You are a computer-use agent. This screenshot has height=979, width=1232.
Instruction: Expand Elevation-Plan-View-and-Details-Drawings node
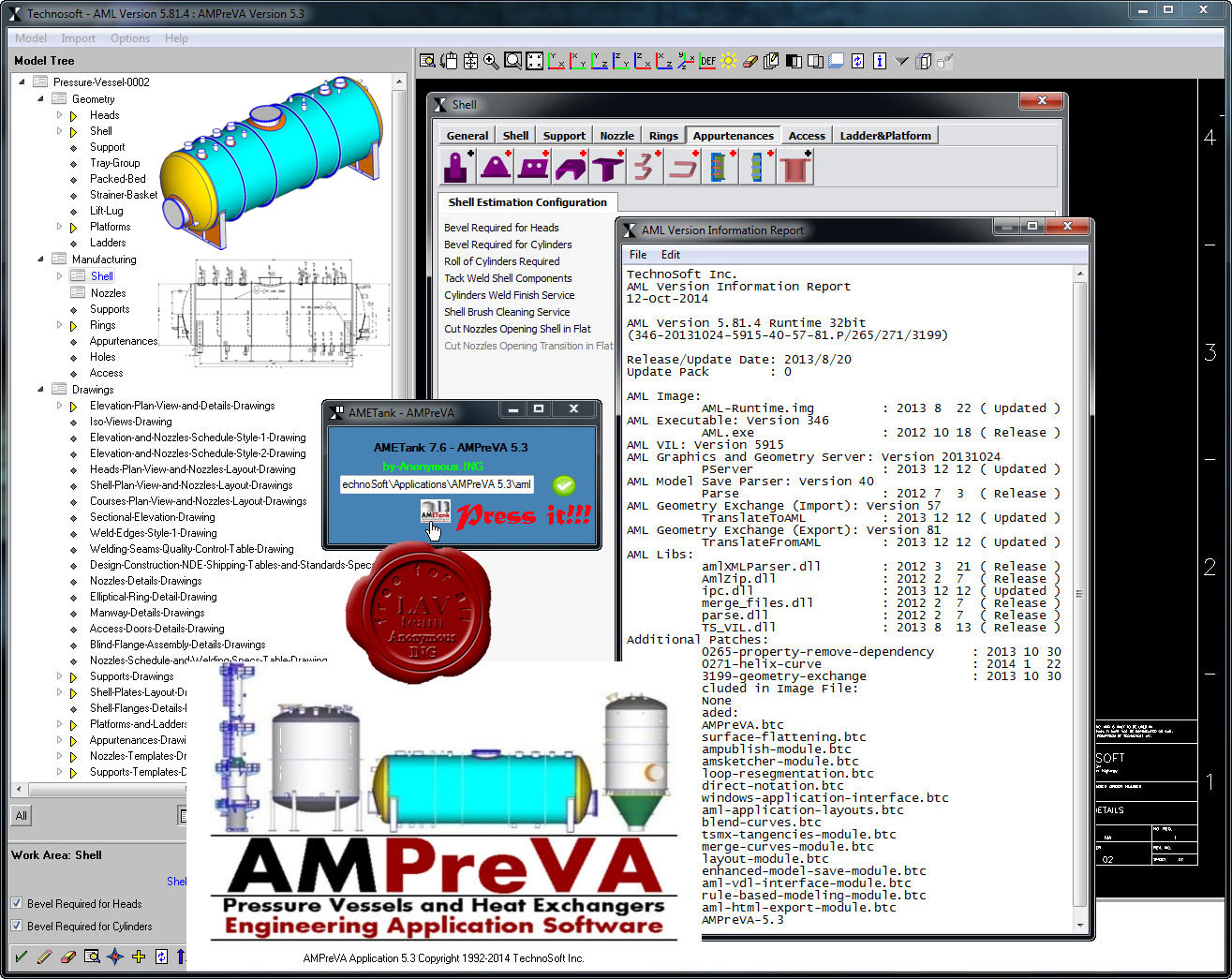click(59, 406)
